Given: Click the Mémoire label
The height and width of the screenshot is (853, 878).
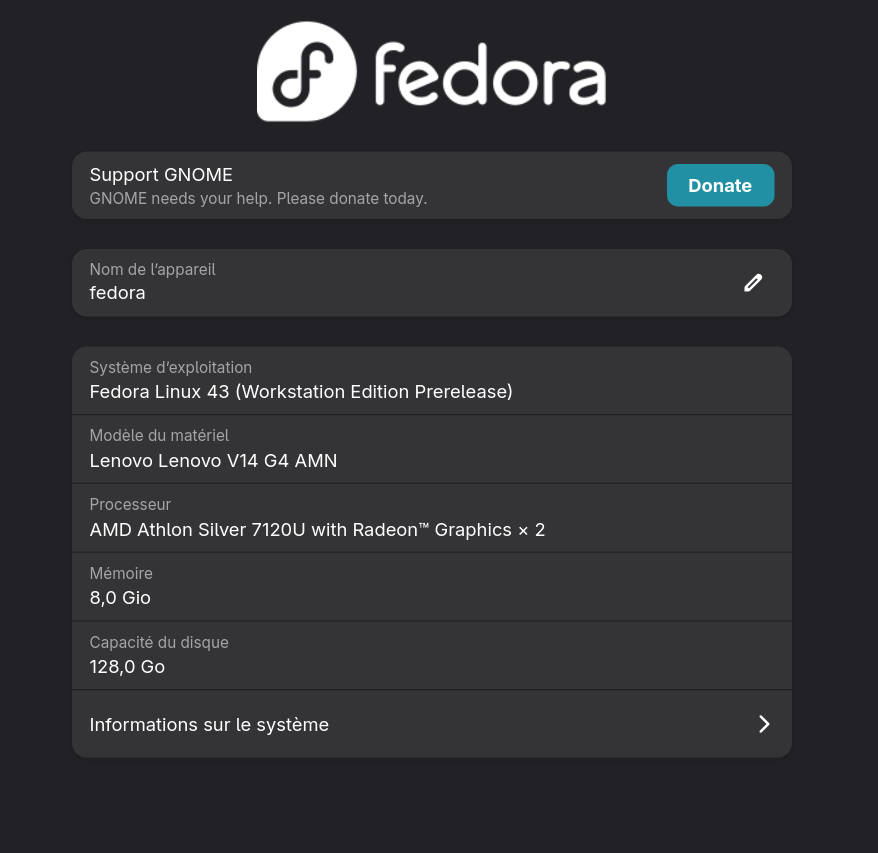Looking at the screenshot, I should pos(121,573).
